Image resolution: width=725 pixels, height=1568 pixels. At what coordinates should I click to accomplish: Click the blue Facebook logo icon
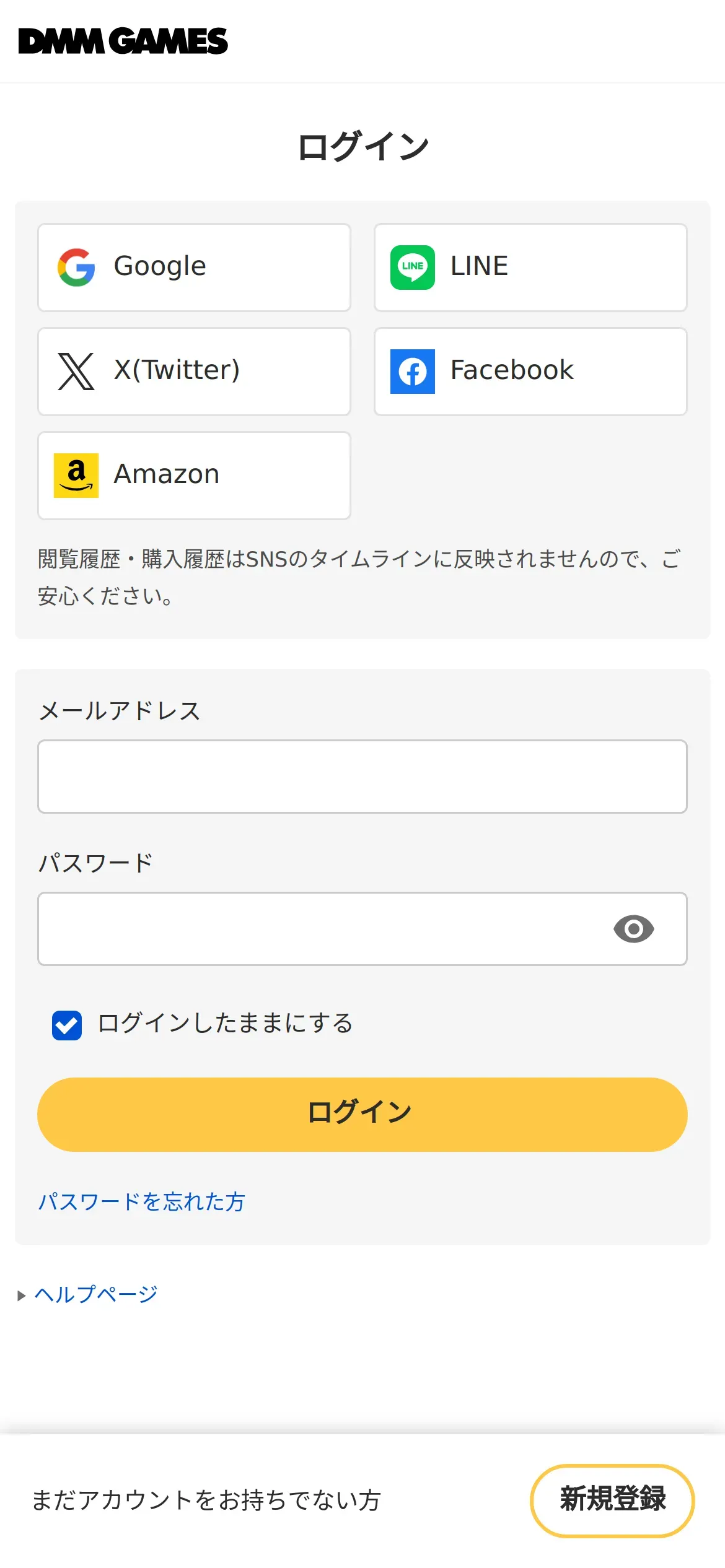[413, 372]
